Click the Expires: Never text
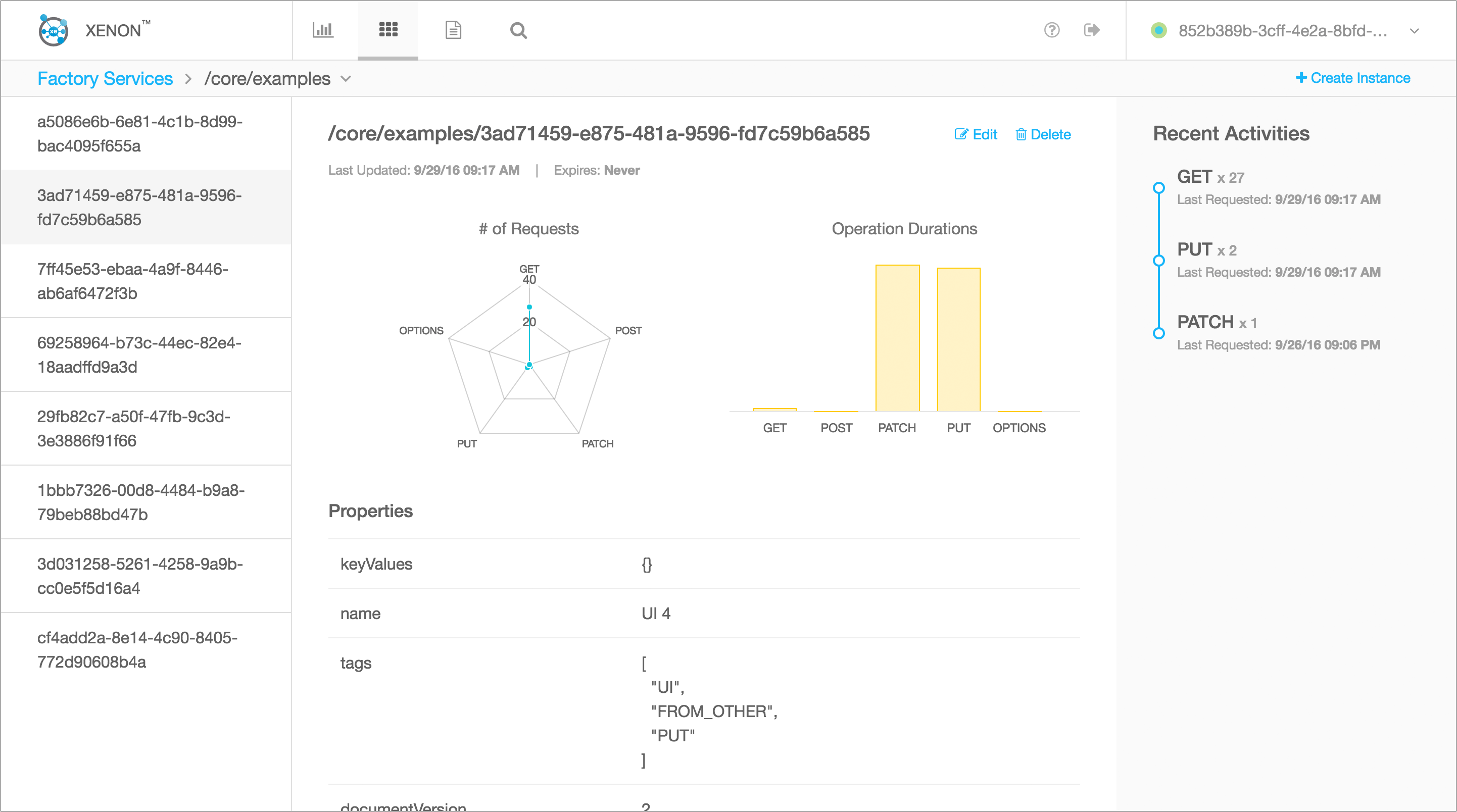 coord(597,170)
